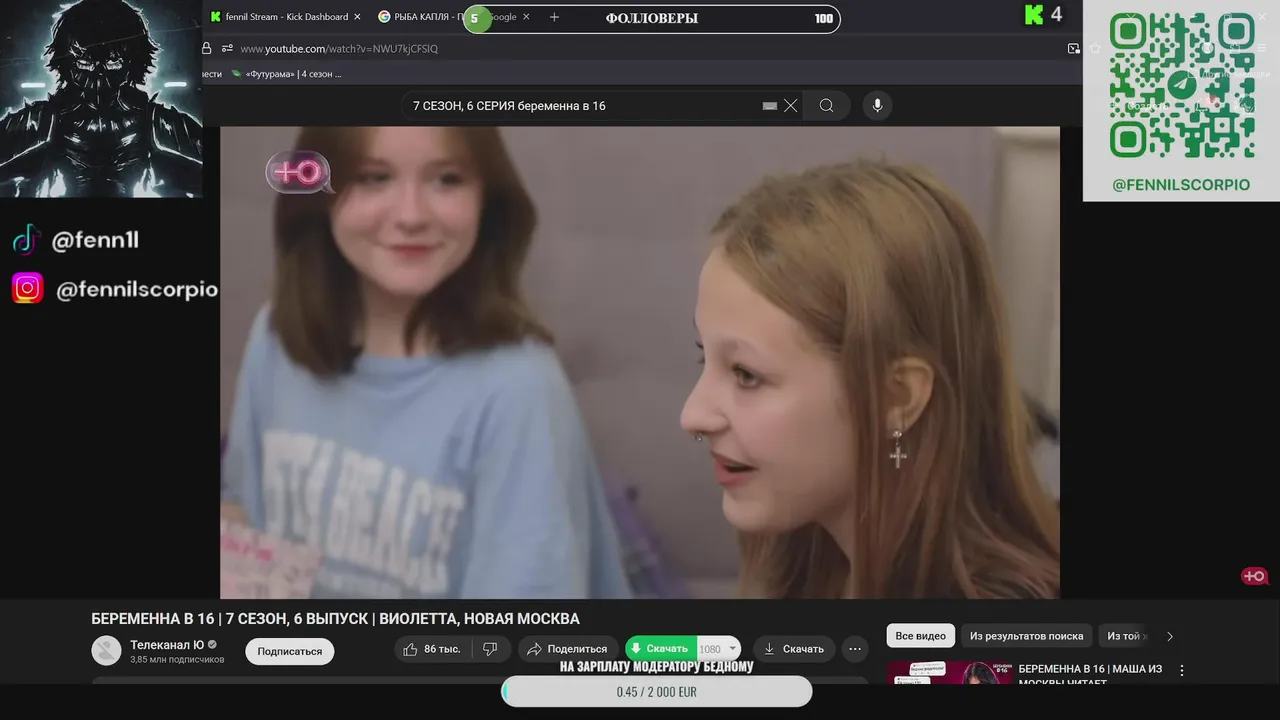The width and height of the screenshot is (1280, 720).
Task: Select the Все видео filter chip
Action: pyautogui.click(x=920, y=636)
